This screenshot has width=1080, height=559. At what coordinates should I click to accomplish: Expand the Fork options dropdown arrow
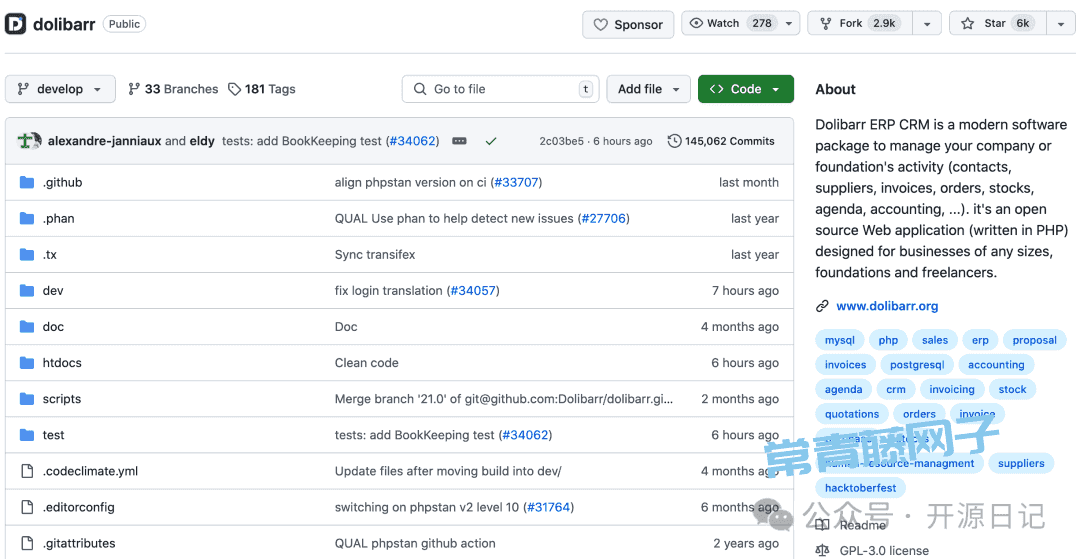point(927,23)
